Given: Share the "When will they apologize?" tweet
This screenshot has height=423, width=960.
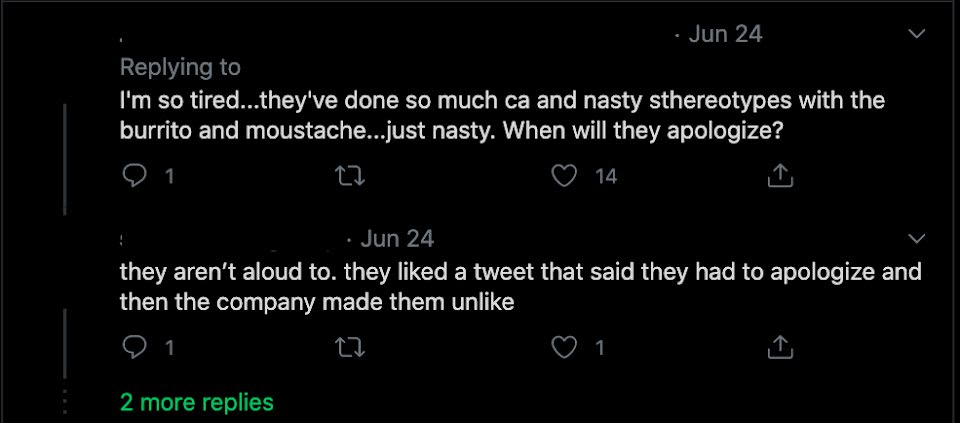Looking at the screenshot, I should (779, 177).
